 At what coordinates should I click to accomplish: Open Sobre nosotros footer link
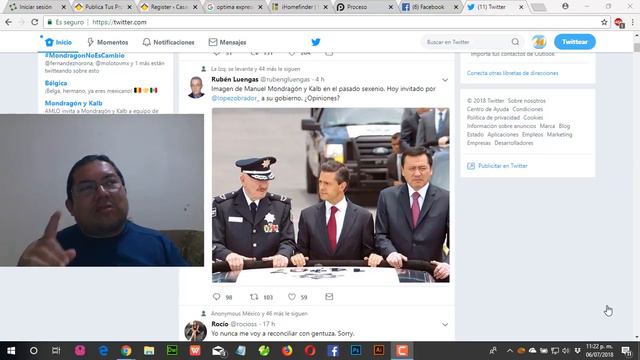pyautogui.click(x=527, y=101)
